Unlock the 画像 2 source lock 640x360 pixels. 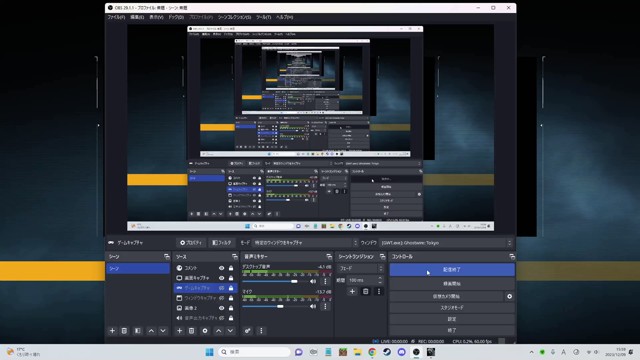coord(231,308)
